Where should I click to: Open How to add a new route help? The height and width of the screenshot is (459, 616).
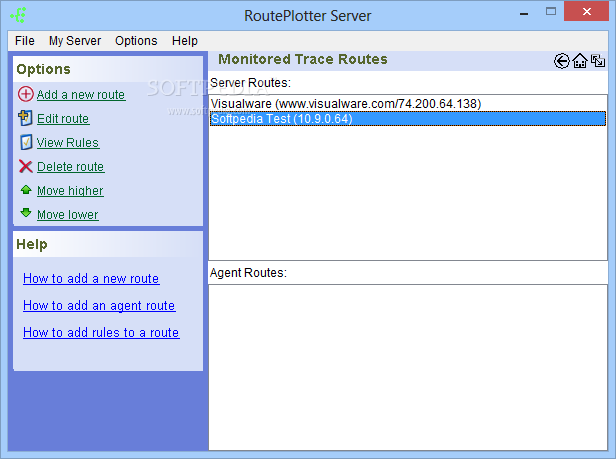91,279
